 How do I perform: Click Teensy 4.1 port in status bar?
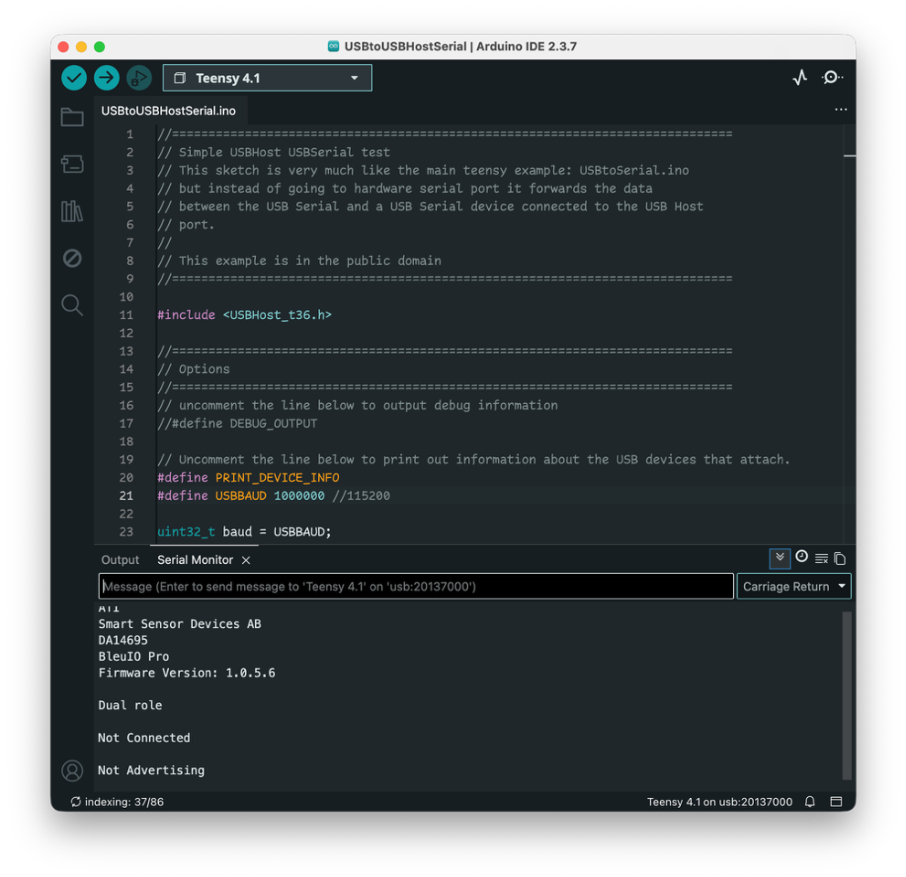click(x=719, y=802)
